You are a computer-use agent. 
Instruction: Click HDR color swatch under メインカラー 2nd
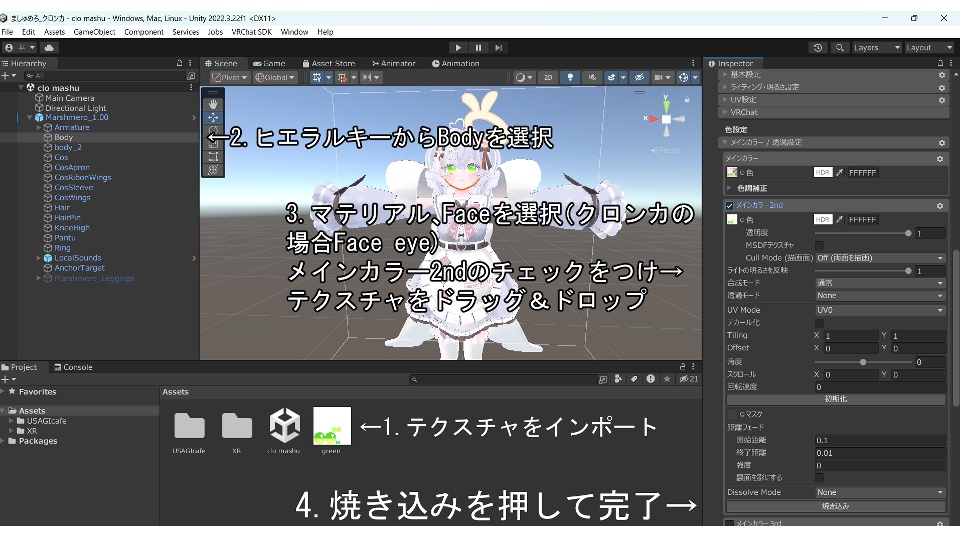click(823, 219)
